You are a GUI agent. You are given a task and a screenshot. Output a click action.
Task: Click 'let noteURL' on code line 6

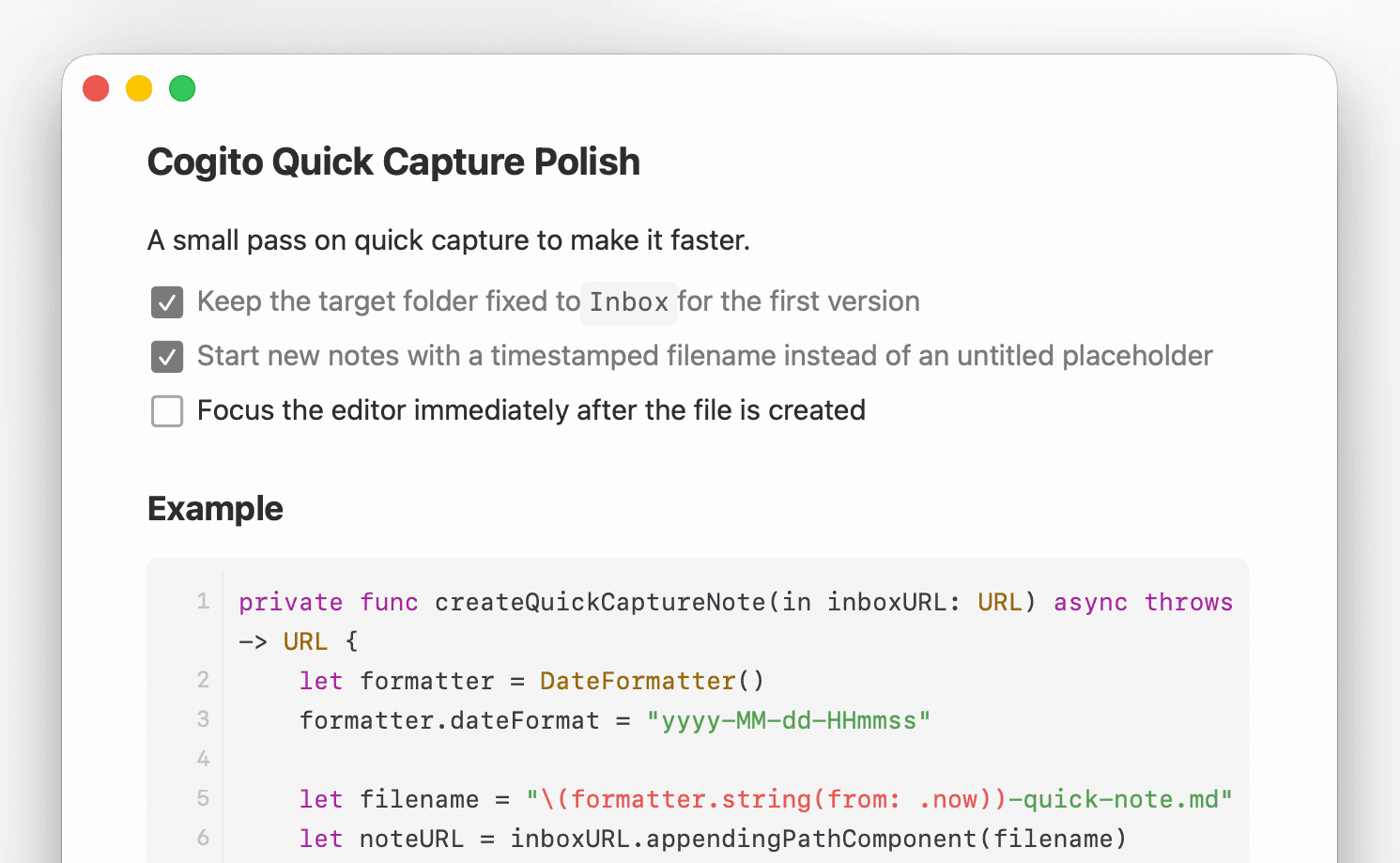(x=381, y=839)
